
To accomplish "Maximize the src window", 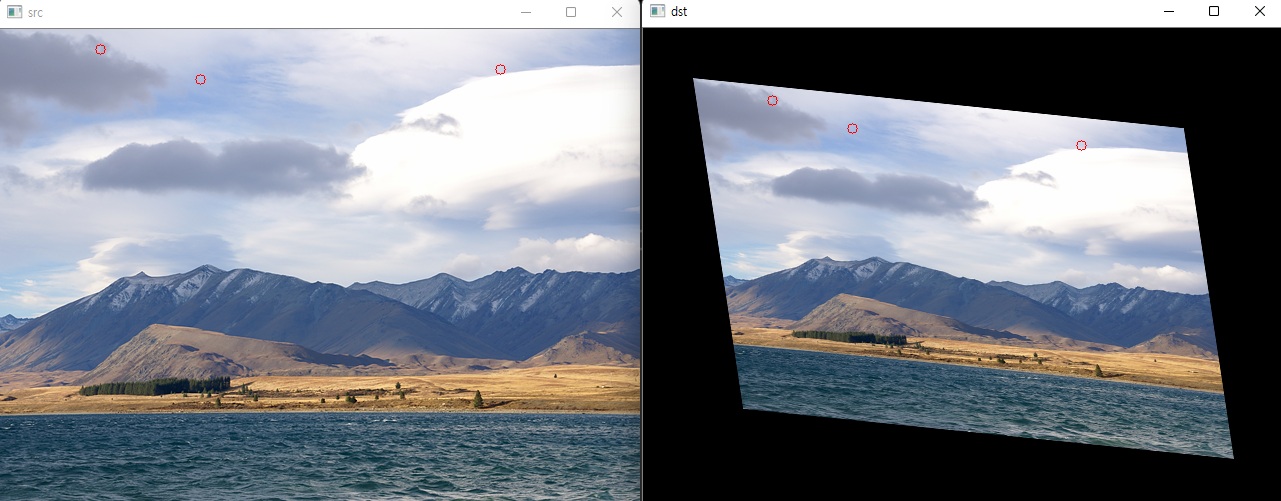I will (x=571, y=12).
